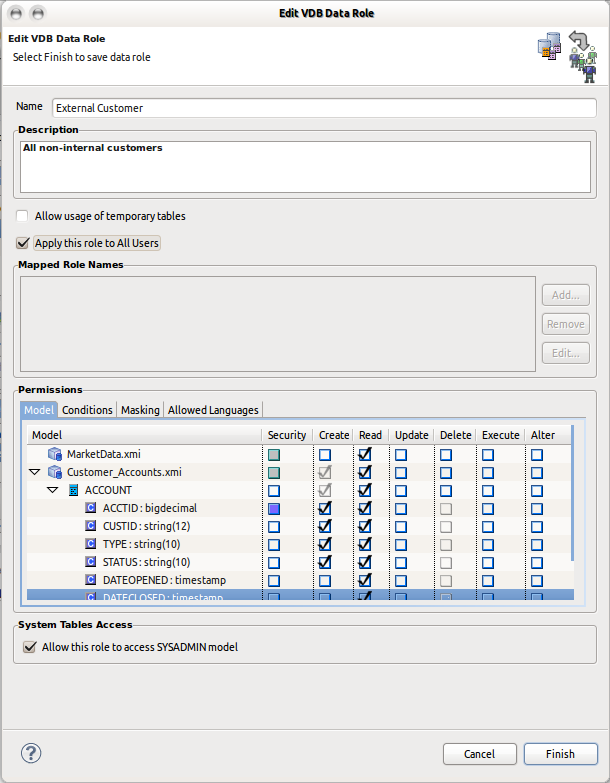Click the ACCTID column icon
Viewport: 610px width, 783px height.
click(x=91, y=508)
